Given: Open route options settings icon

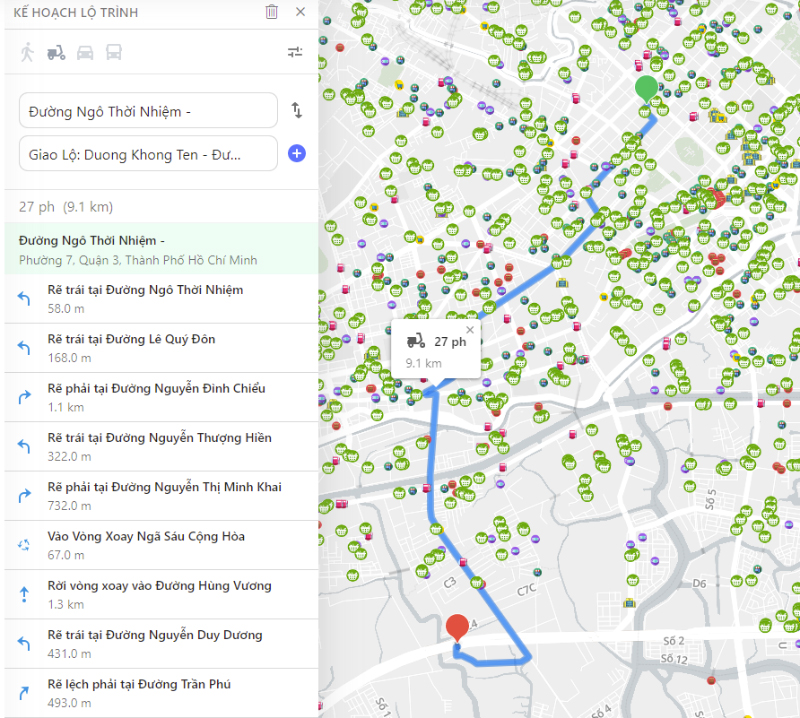Looking at the screenshot, I should click(295, 53).
